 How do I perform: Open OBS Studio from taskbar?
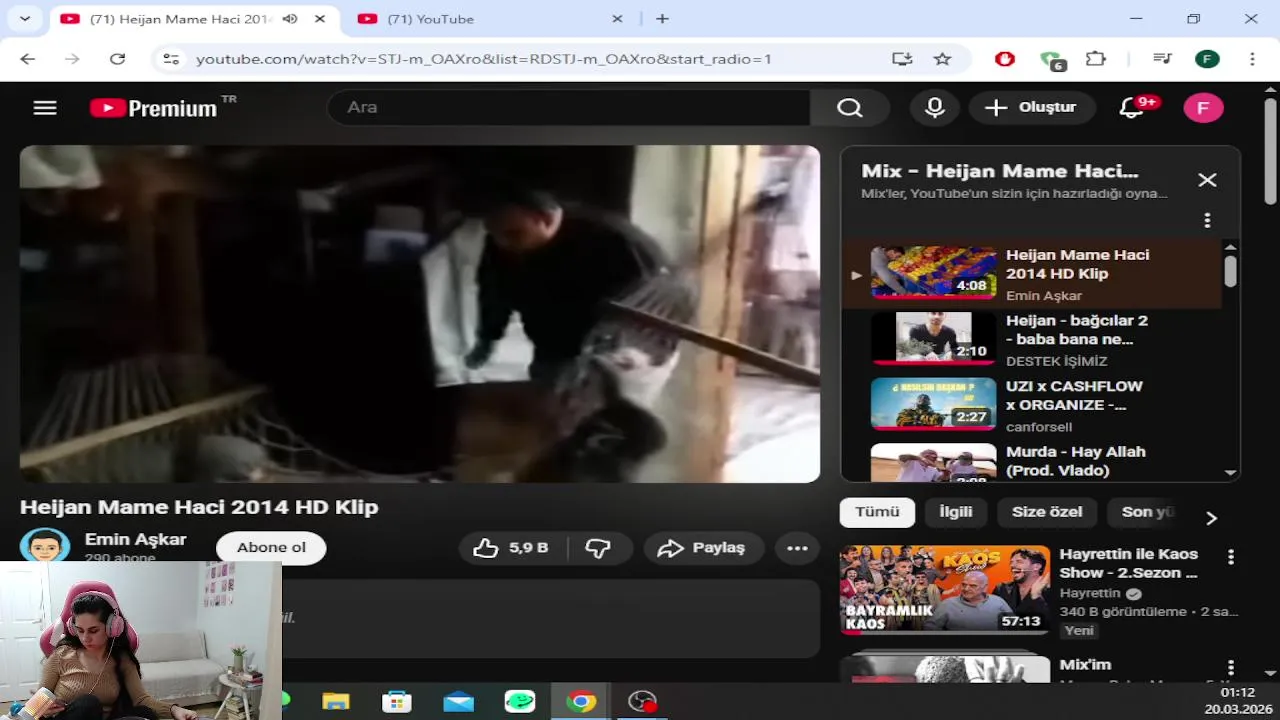tap(641, 702)
